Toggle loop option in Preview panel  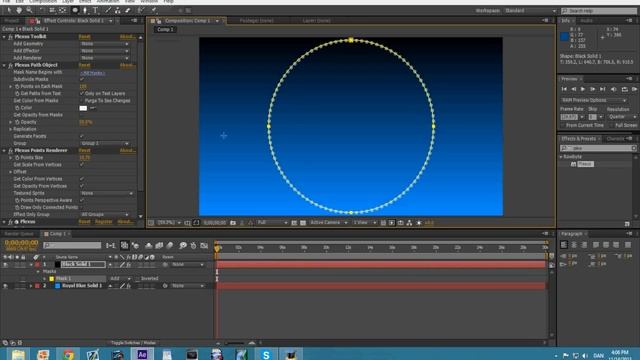(624, 89)
